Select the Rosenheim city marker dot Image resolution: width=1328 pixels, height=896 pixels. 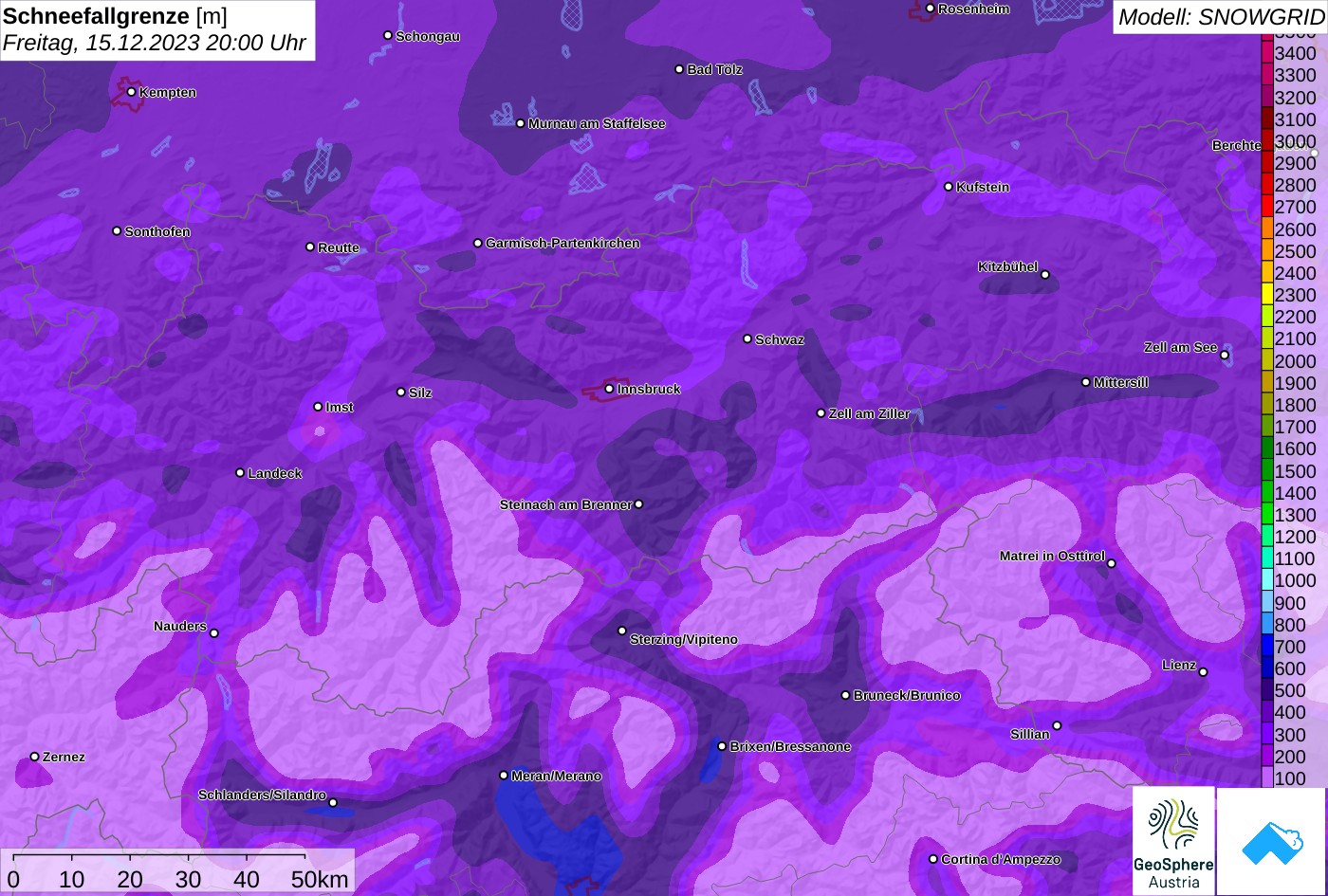(930, 9)
